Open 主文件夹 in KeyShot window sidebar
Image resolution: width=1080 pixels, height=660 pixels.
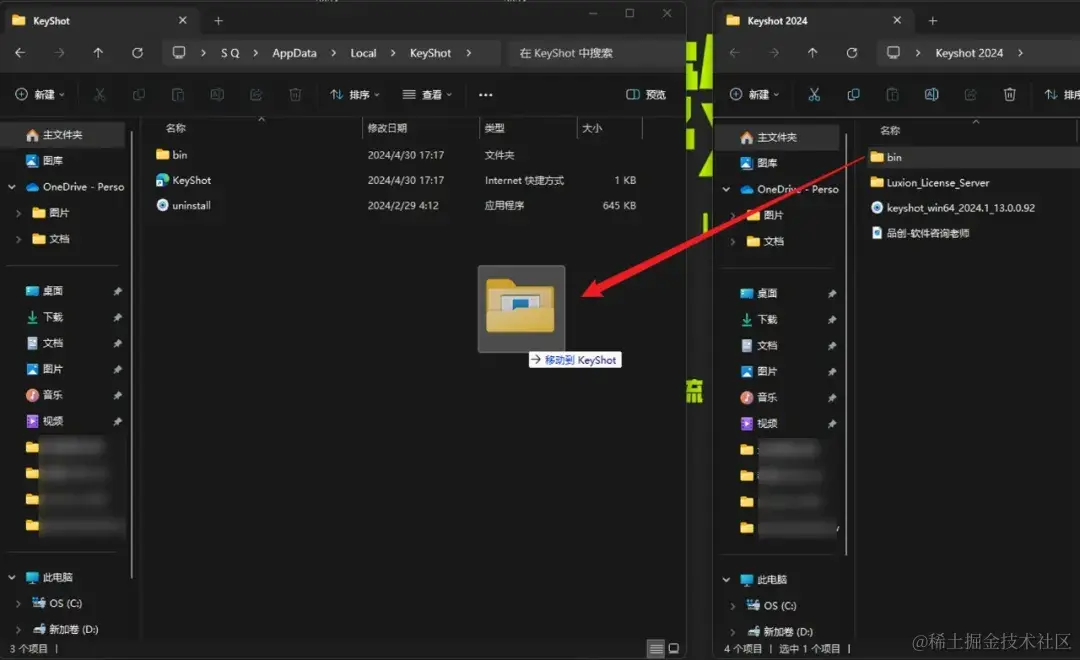pos(63,135)
